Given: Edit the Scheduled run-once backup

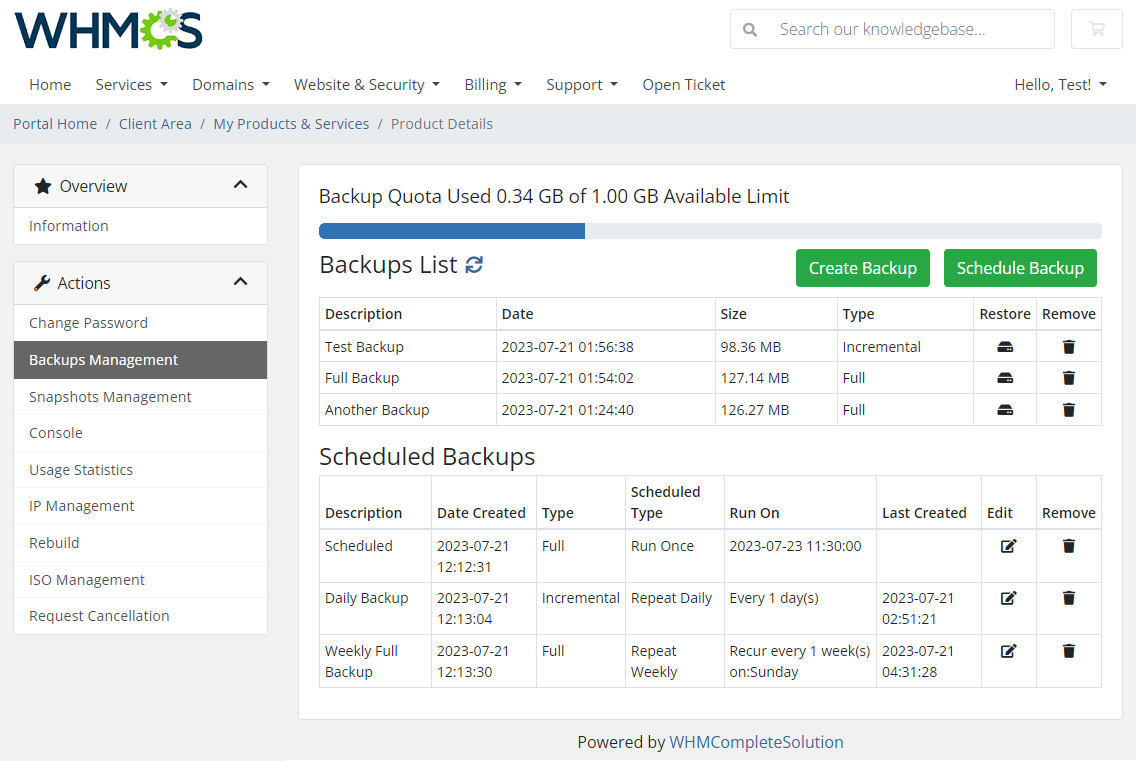Looking at the screenshot, I should pos(1008,545).
